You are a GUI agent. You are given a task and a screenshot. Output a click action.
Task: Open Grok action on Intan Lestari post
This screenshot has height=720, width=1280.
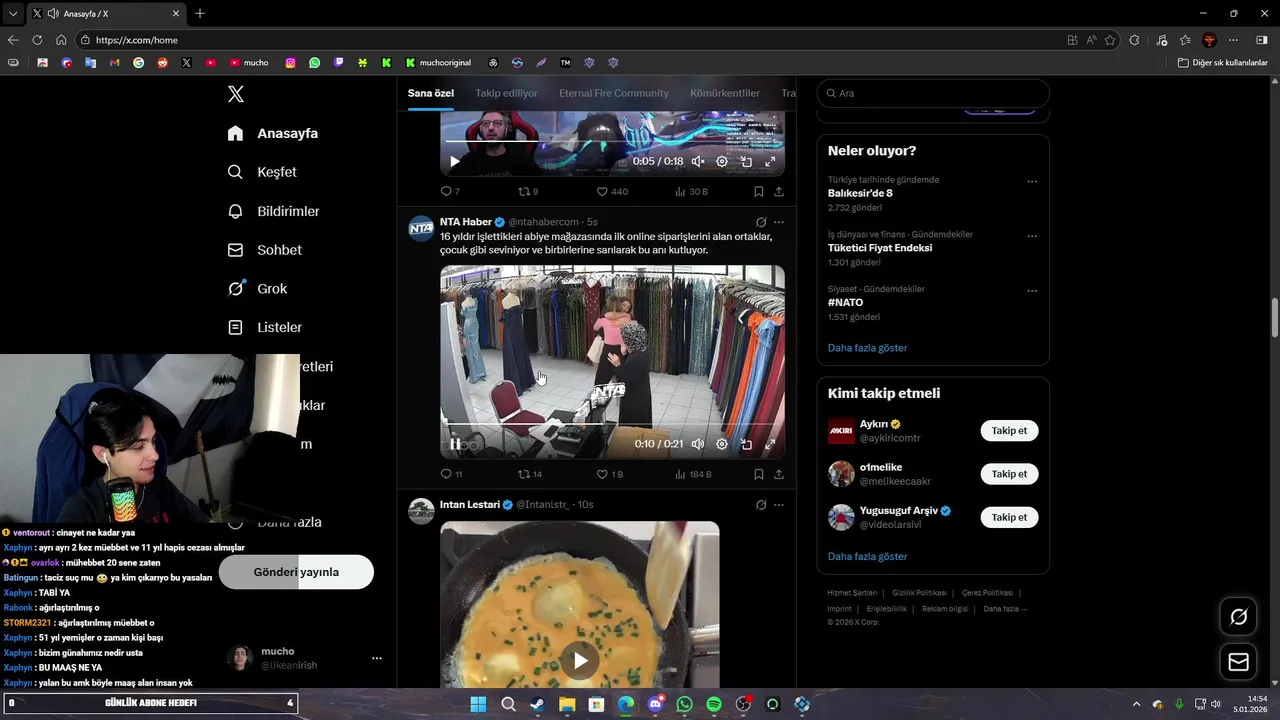[761, 505]
